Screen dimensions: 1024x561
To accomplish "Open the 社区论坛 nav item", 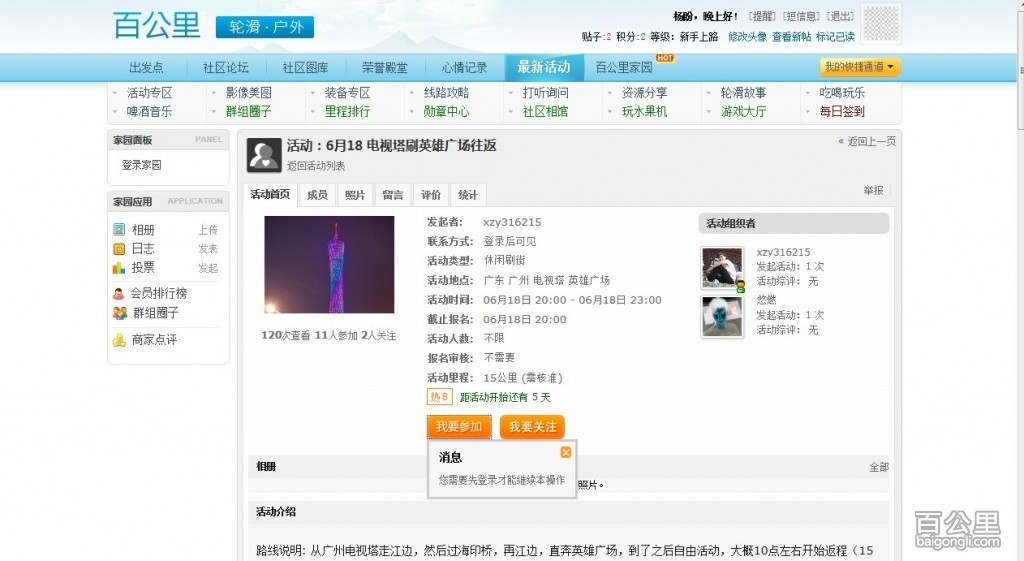I will coord(226,67).
